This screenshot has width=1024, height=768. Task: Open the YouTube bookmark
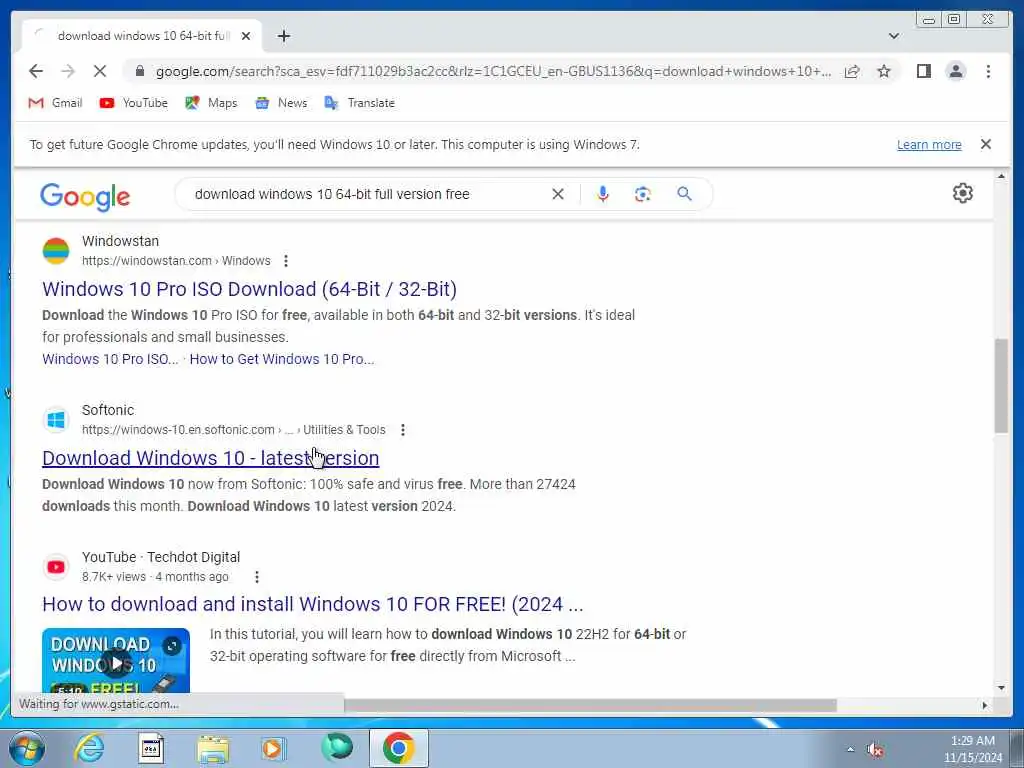click(134, 103)
